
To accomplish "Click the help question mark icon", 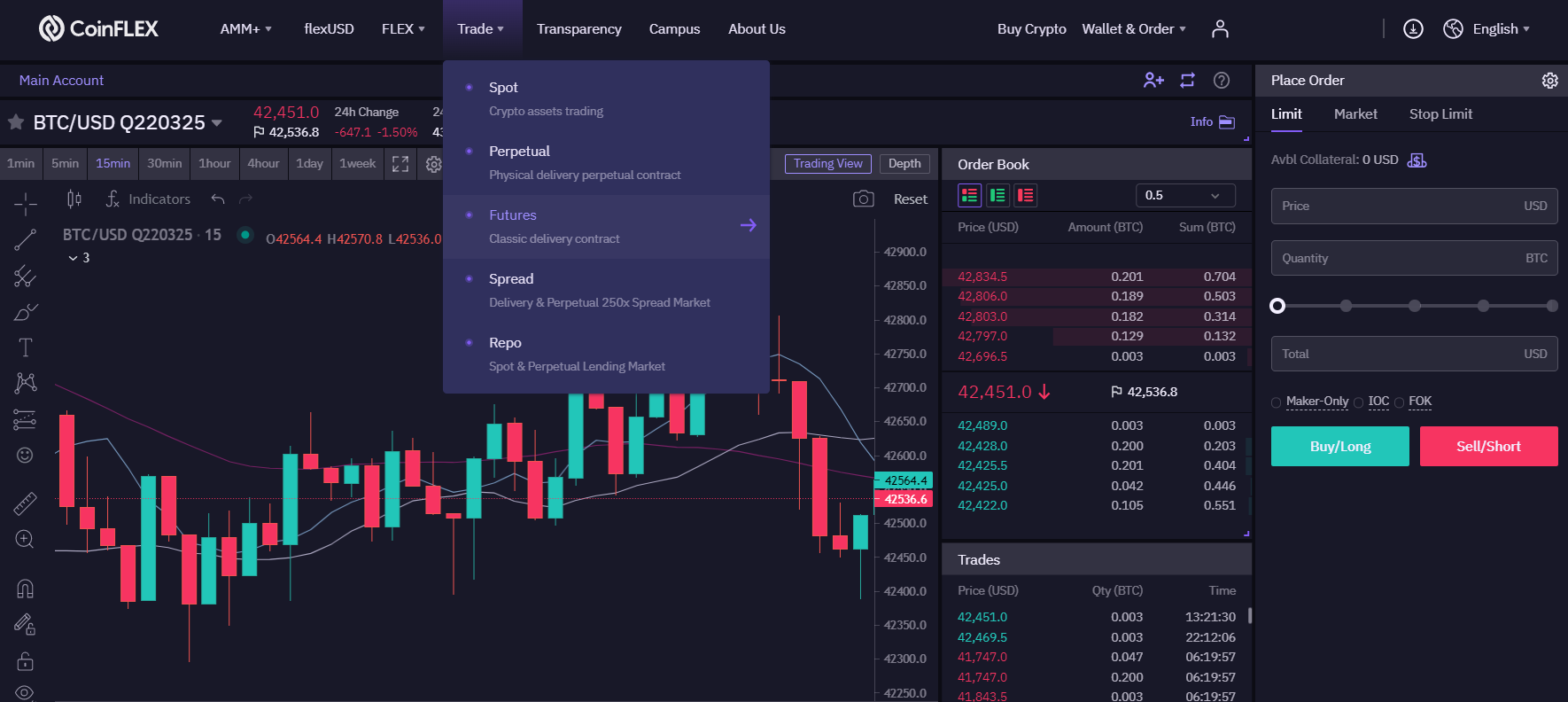I will (x=1221, y=81).
